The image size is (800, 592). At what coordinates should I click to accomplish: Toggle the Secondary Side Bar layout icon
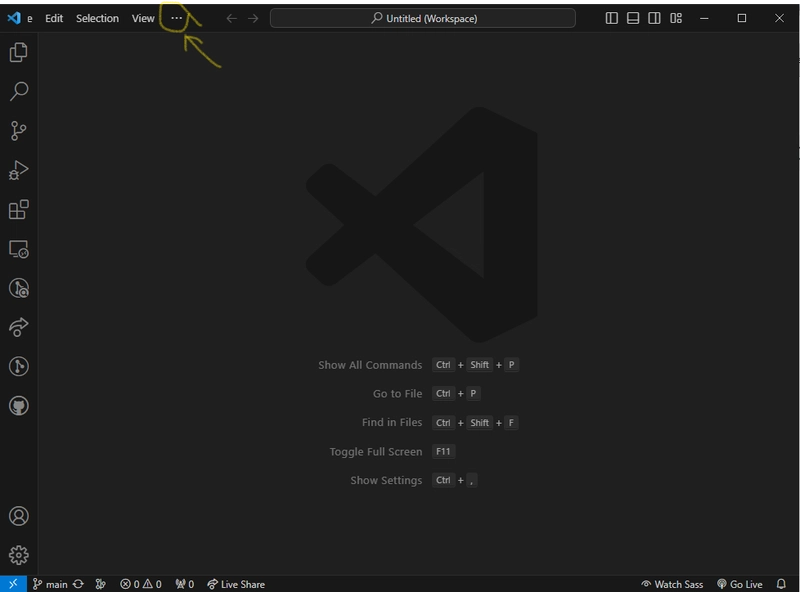pos(654,18)
